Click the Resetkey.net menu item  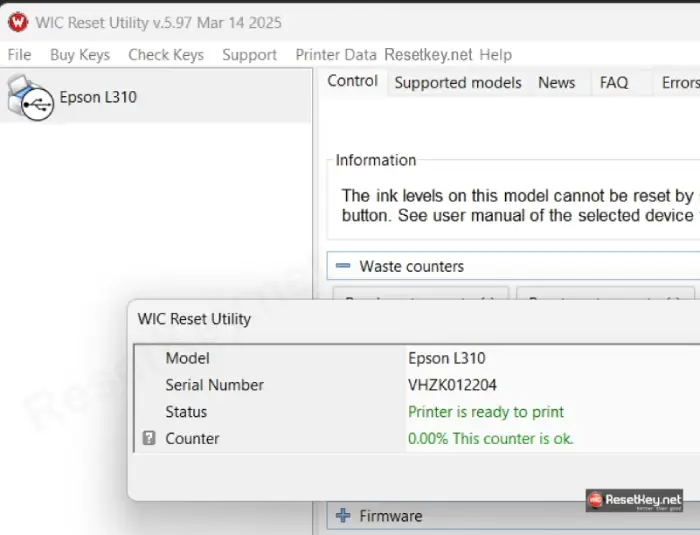[428, 55]
